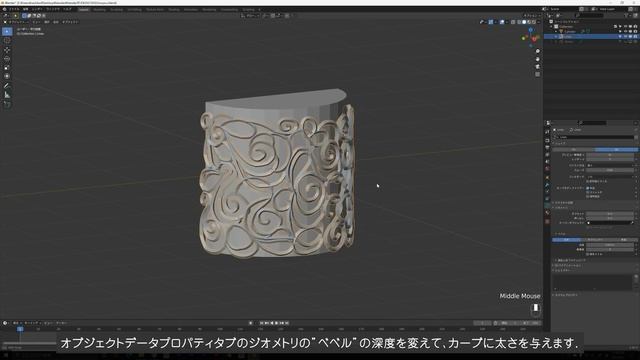The image size is (640, 360).
Task: Open transform orientation dropdown in header
Action: (x=250, y=16)
